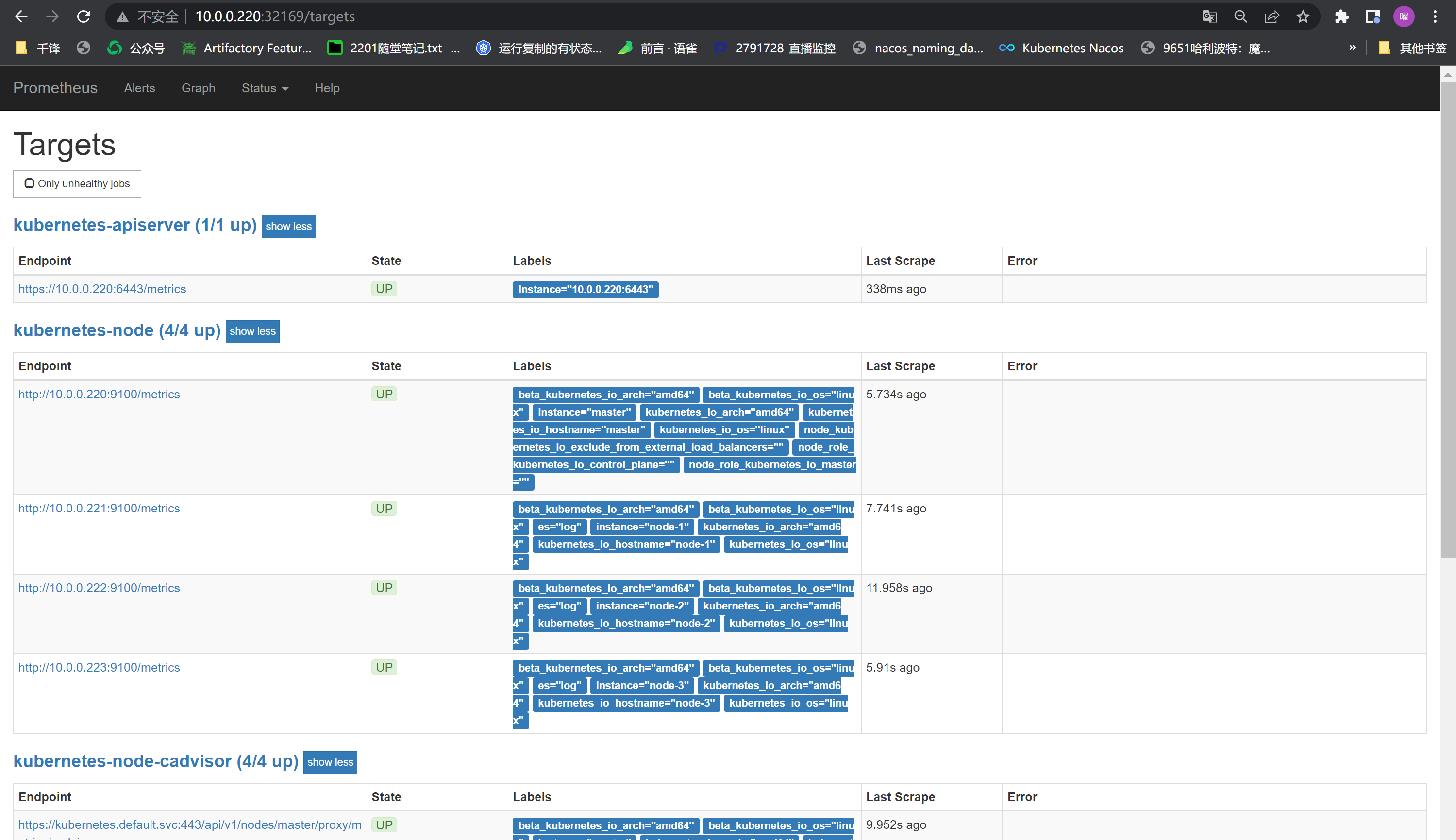
Task: Open the 9651哈利波特 bookmark
Action: coord(1205,48)
